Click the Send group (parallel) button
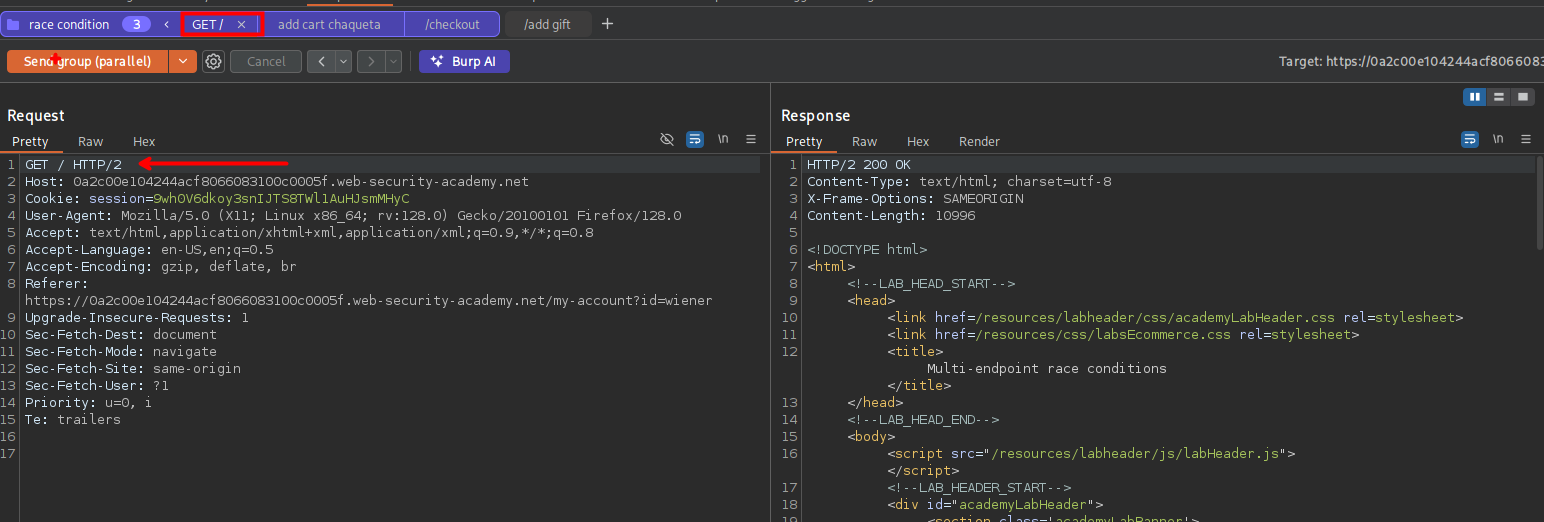Viewport: 1544px width, 522px height. click(x=88, y=62)
